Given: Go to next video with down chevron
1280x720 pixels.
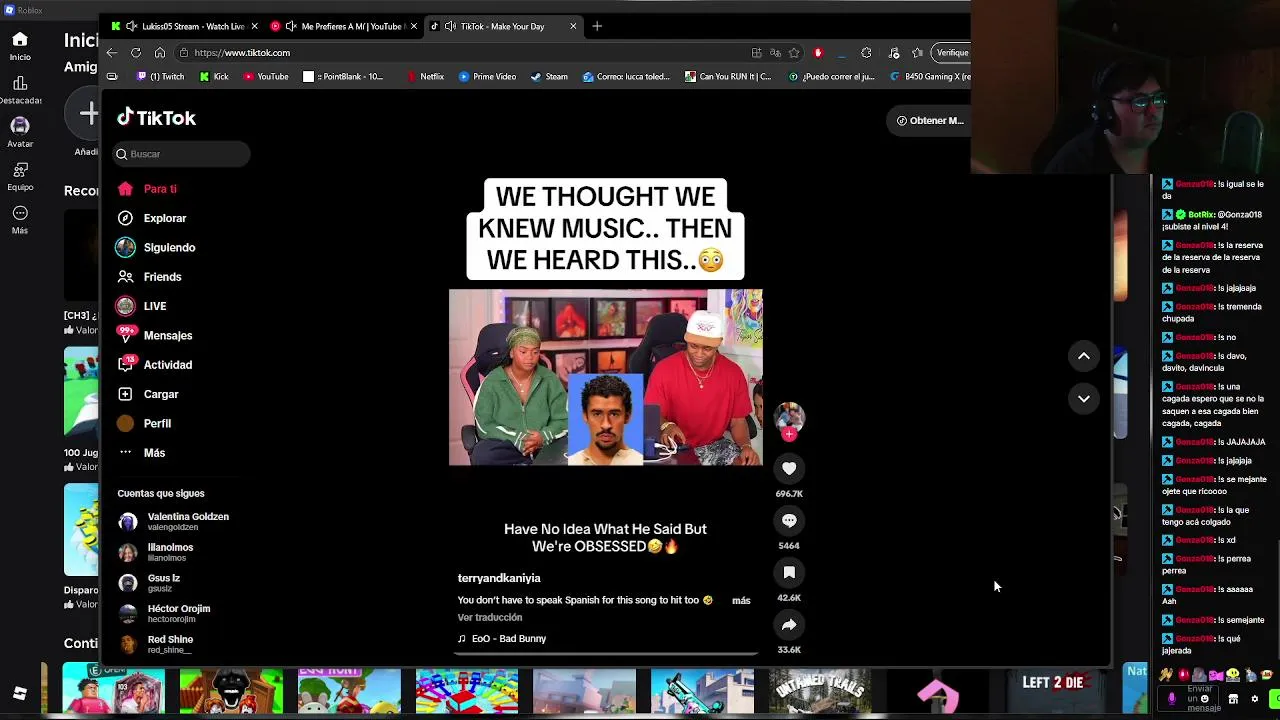Looking at the screenshot, I should click(x=1083, y=398).
